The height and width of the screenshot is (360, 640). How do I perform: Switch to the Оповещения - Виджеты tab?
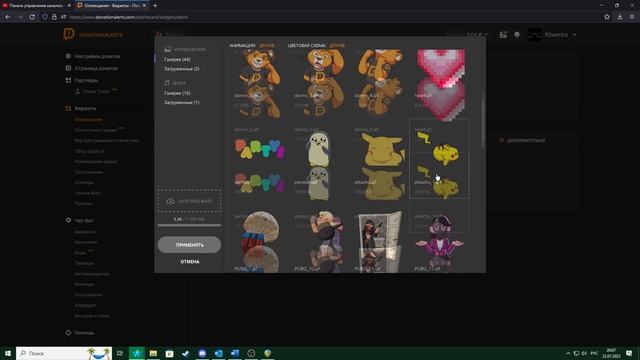111,6
